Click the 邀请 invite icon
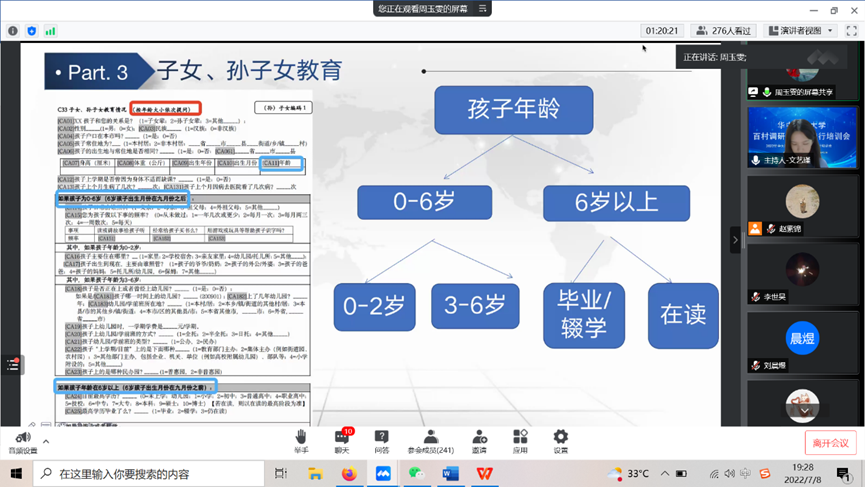This screenshot has width=865, height=487. click(480, 438)
